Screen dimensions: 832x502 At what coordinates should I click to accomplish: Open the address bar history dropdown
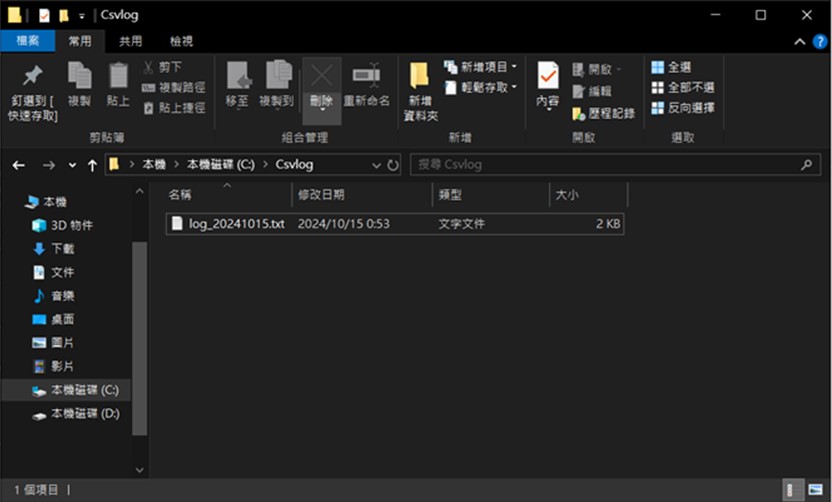pos(376,165)
